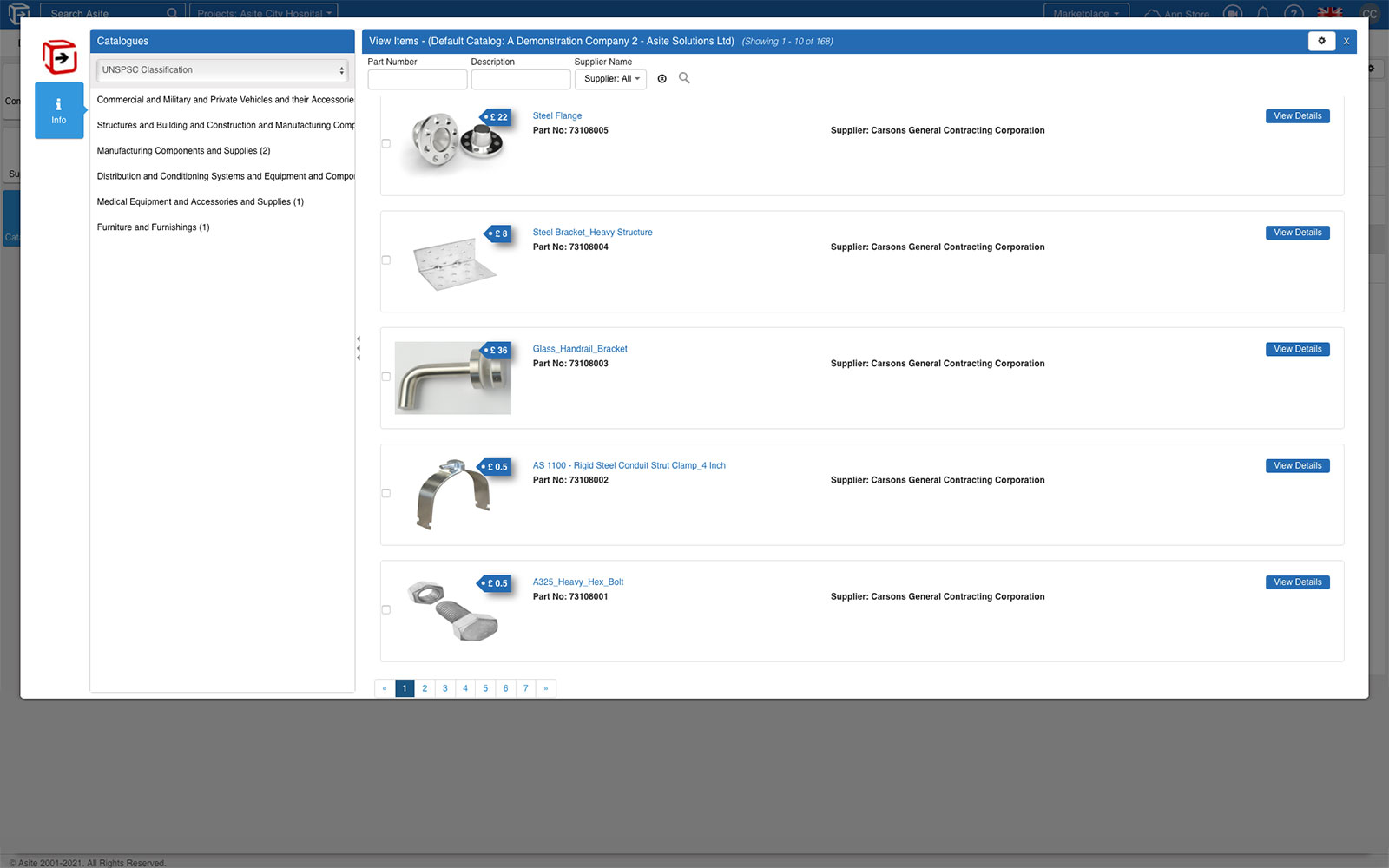Switch language using the UK flag icon
Screen dimensions: 1389x868
1330,13
